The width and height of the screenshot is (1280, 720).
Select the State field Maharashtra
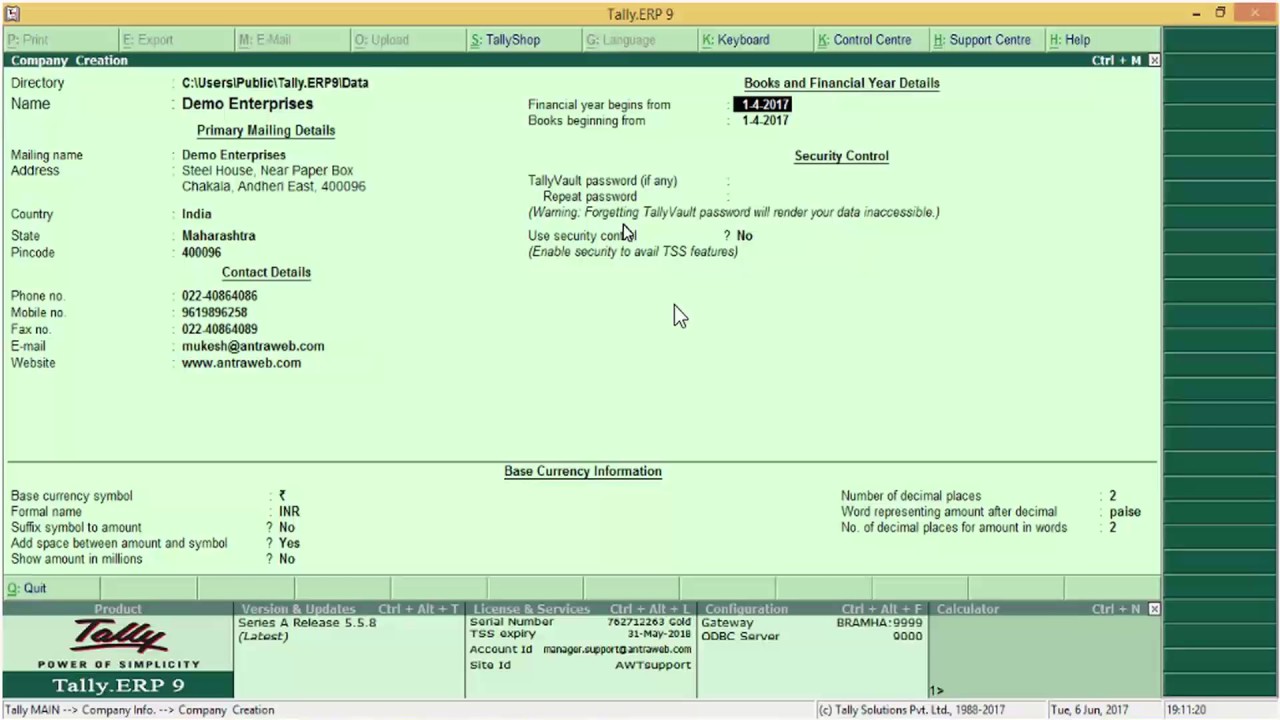tap(218, 236)
